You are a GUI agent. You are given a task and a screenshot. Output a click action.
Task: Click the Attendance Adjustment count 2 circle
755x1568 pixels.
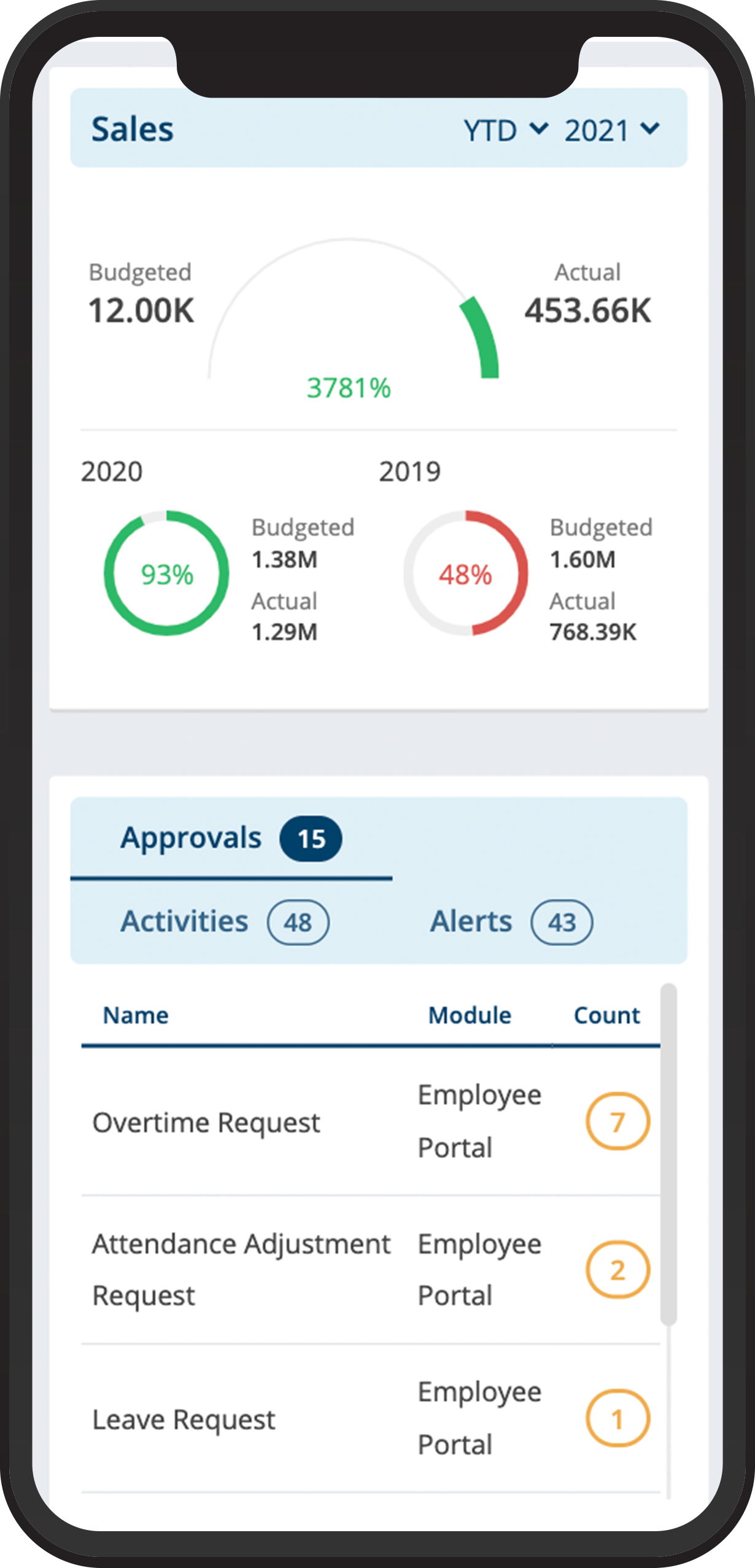coord(618,1270)
